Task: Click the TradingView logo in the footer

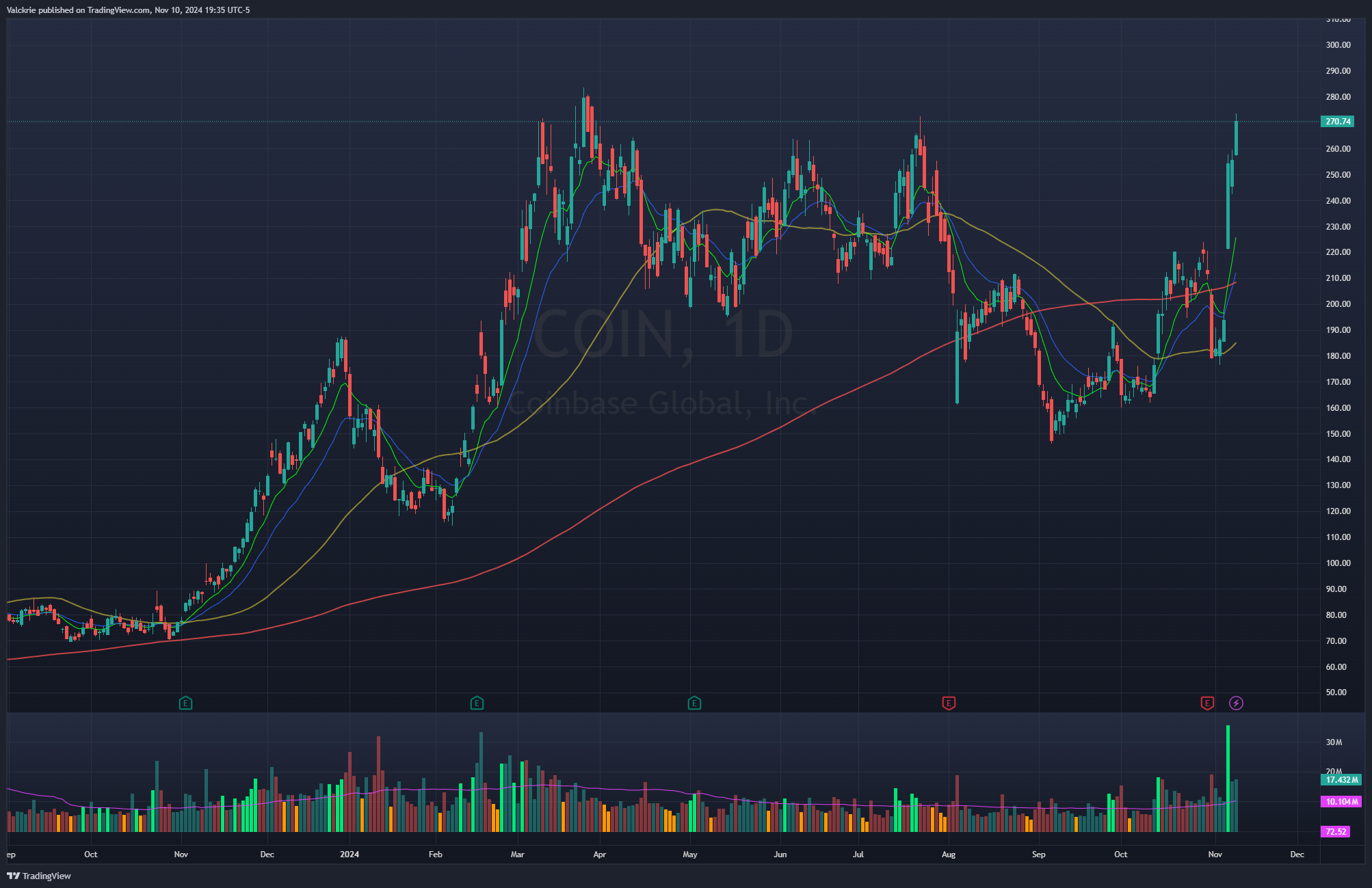Action: (x=39, y=876)
